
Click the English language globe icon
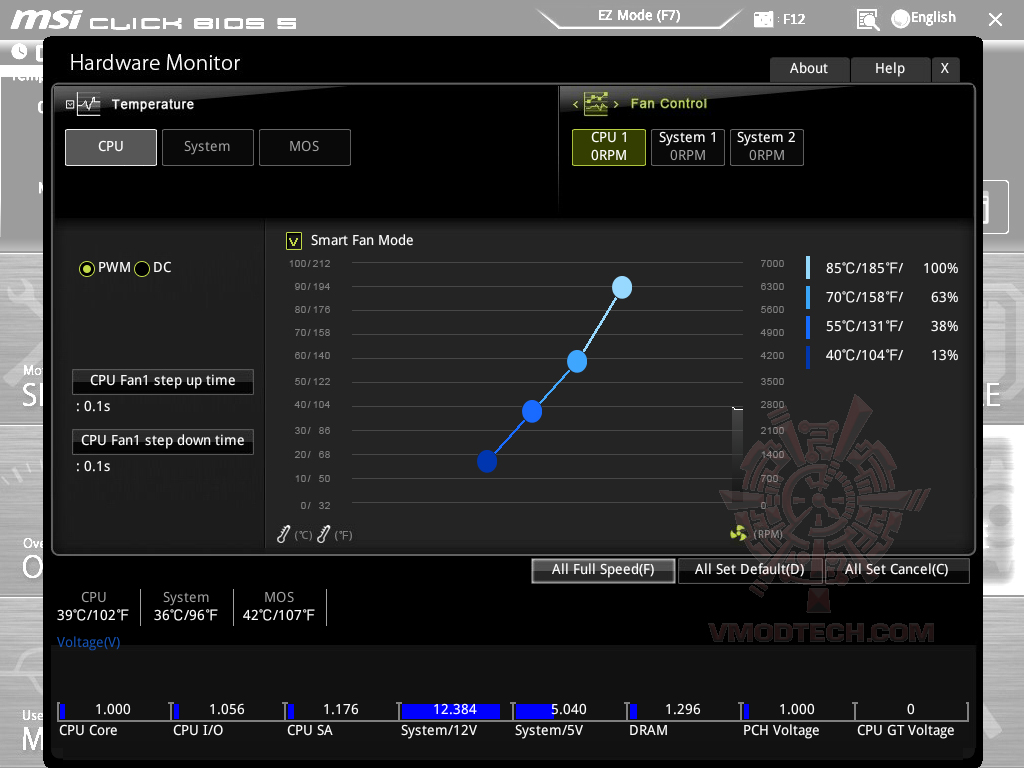coord(898,17)
